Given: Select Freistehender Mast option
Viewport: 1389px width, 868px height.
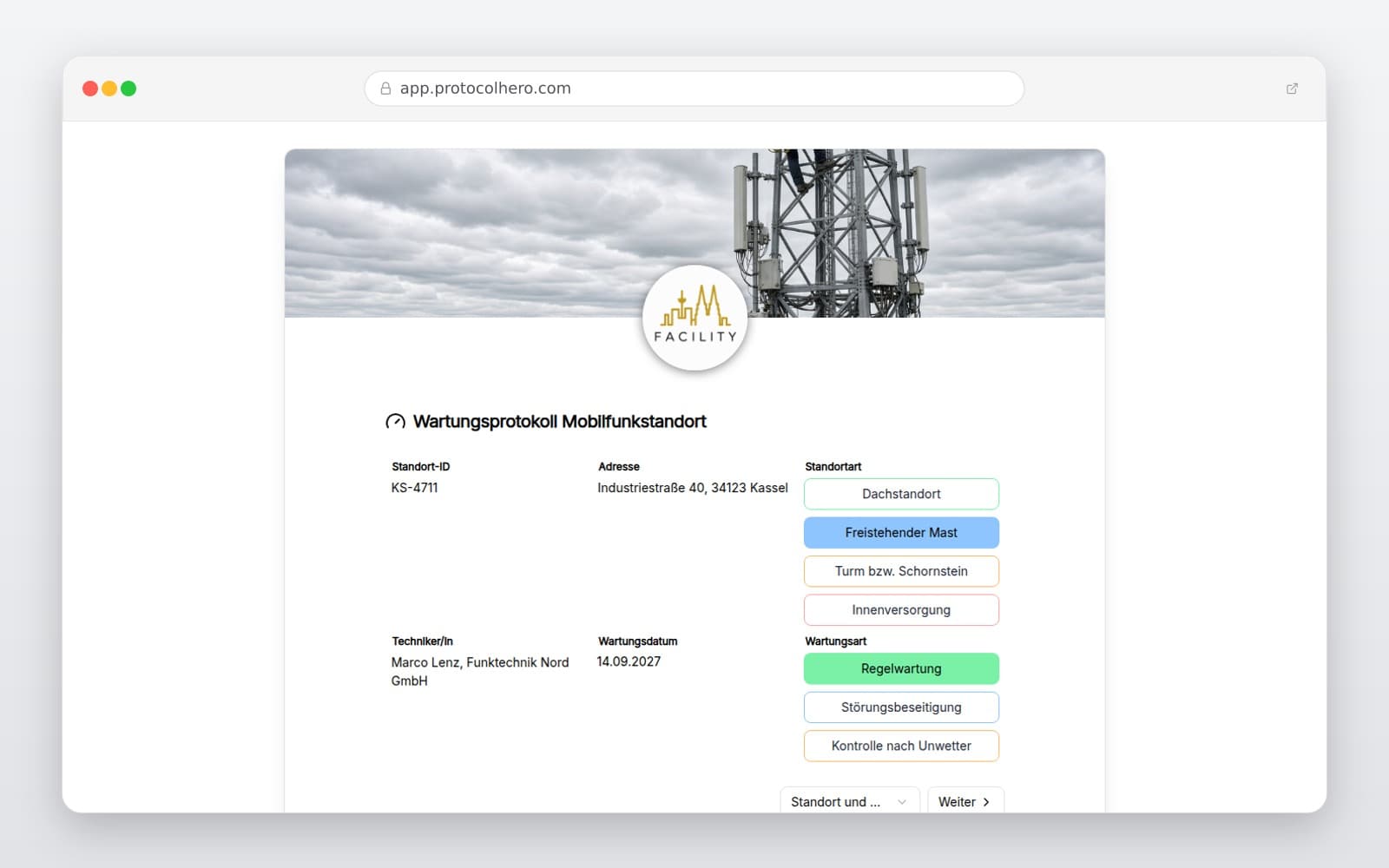Looking at the screenshot, I should point(901,533).
